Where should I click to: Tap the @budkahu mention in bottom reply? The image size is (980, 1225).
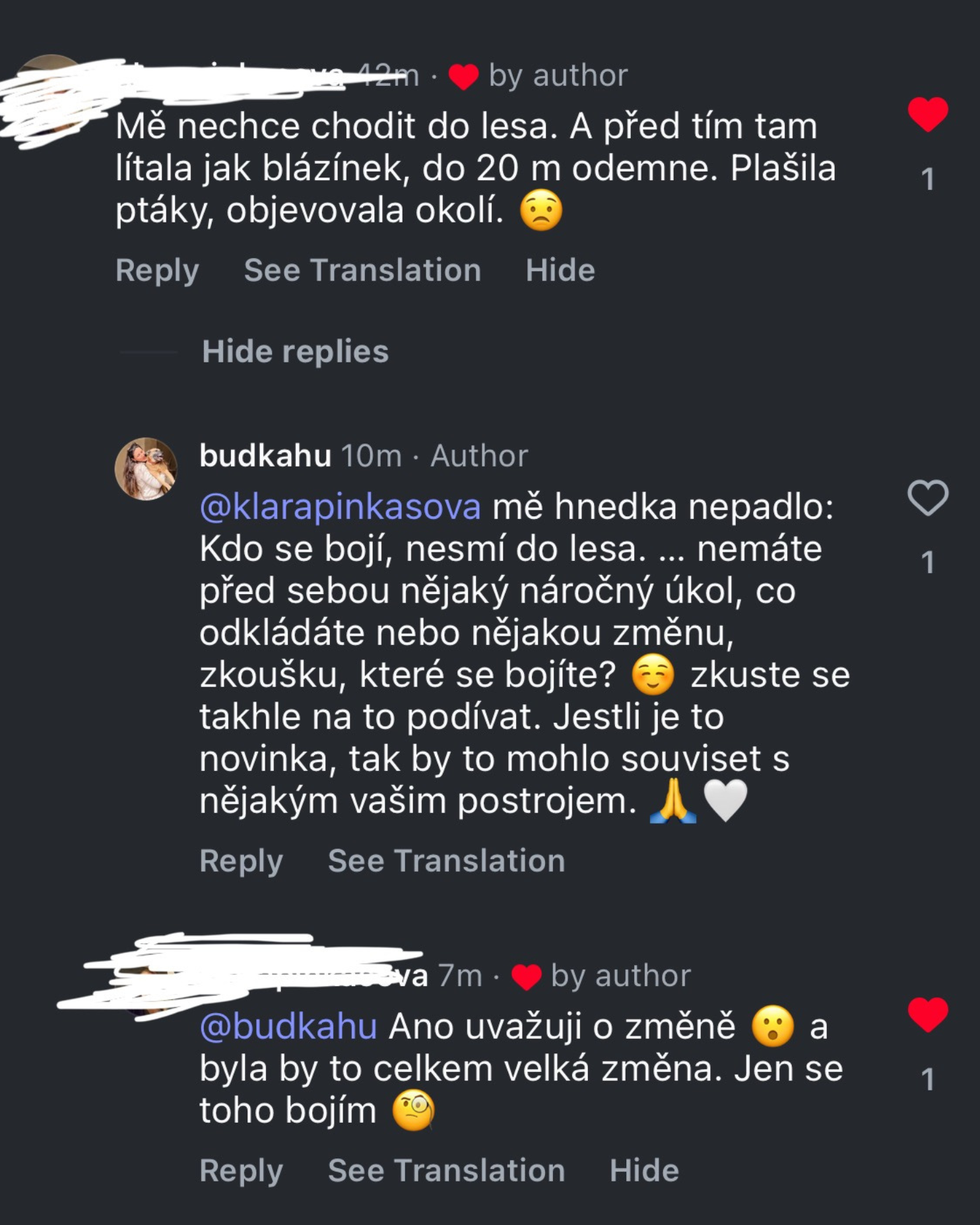click(288, 1027)
